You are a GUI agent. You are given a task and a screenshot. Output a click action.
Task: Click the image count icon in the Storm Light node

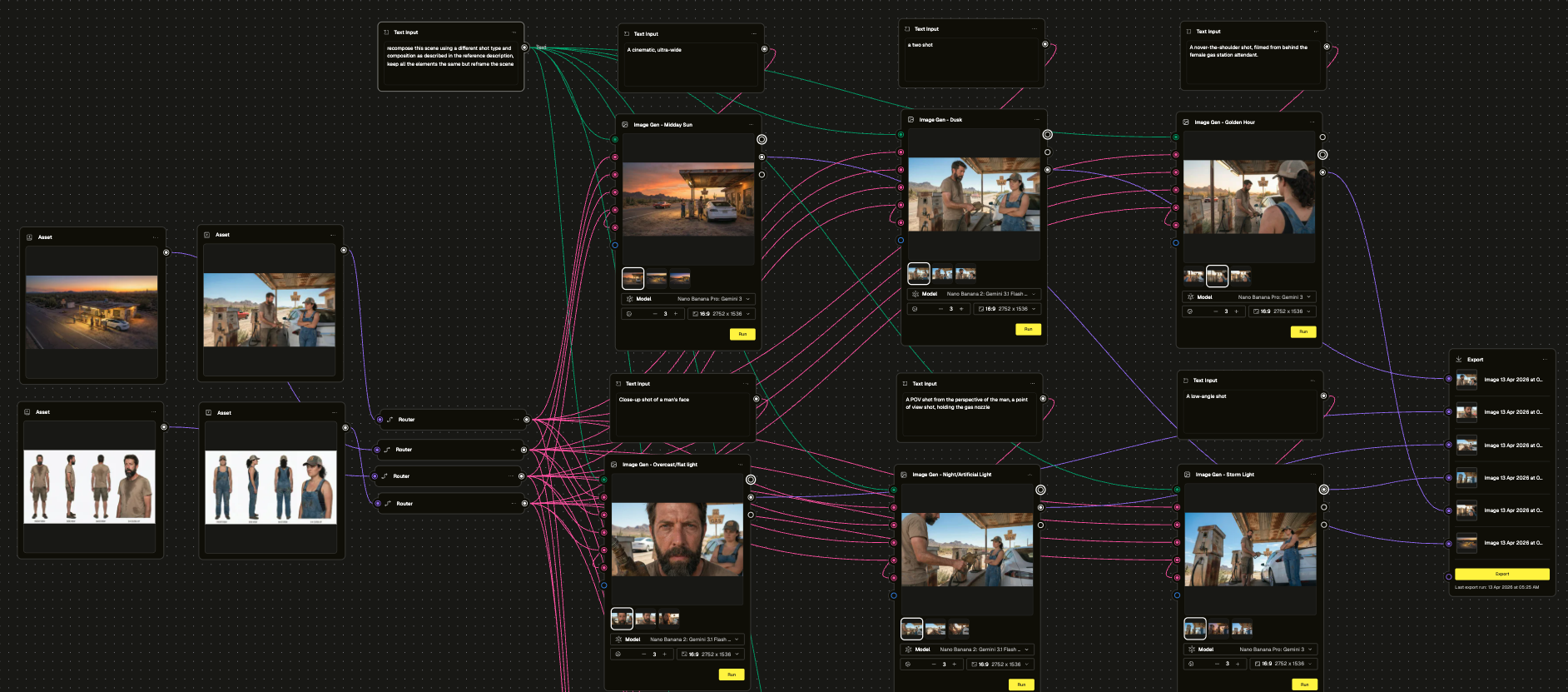click(1191, 664)
